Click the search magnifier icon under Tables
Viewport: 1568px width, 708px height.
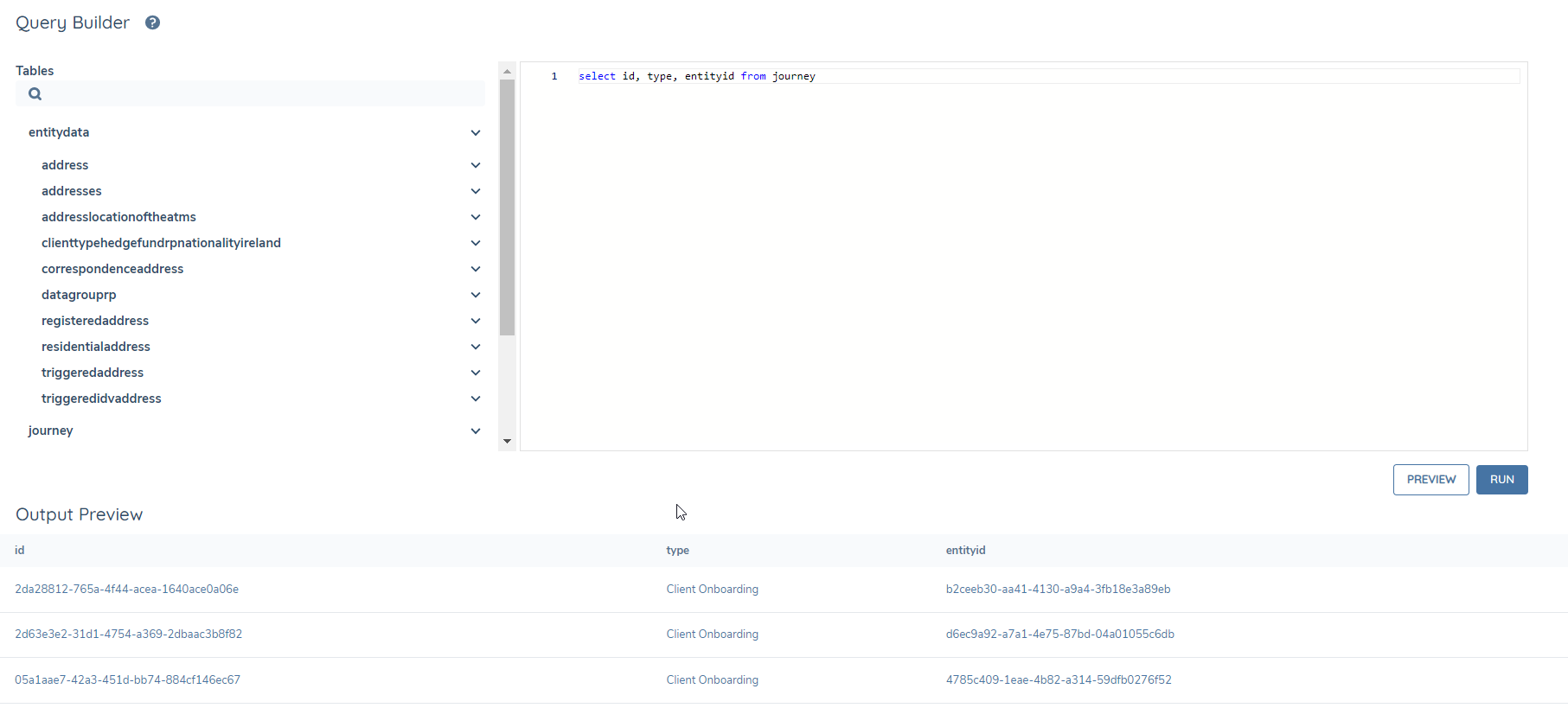pyautogui.click(x=35, y=94)
